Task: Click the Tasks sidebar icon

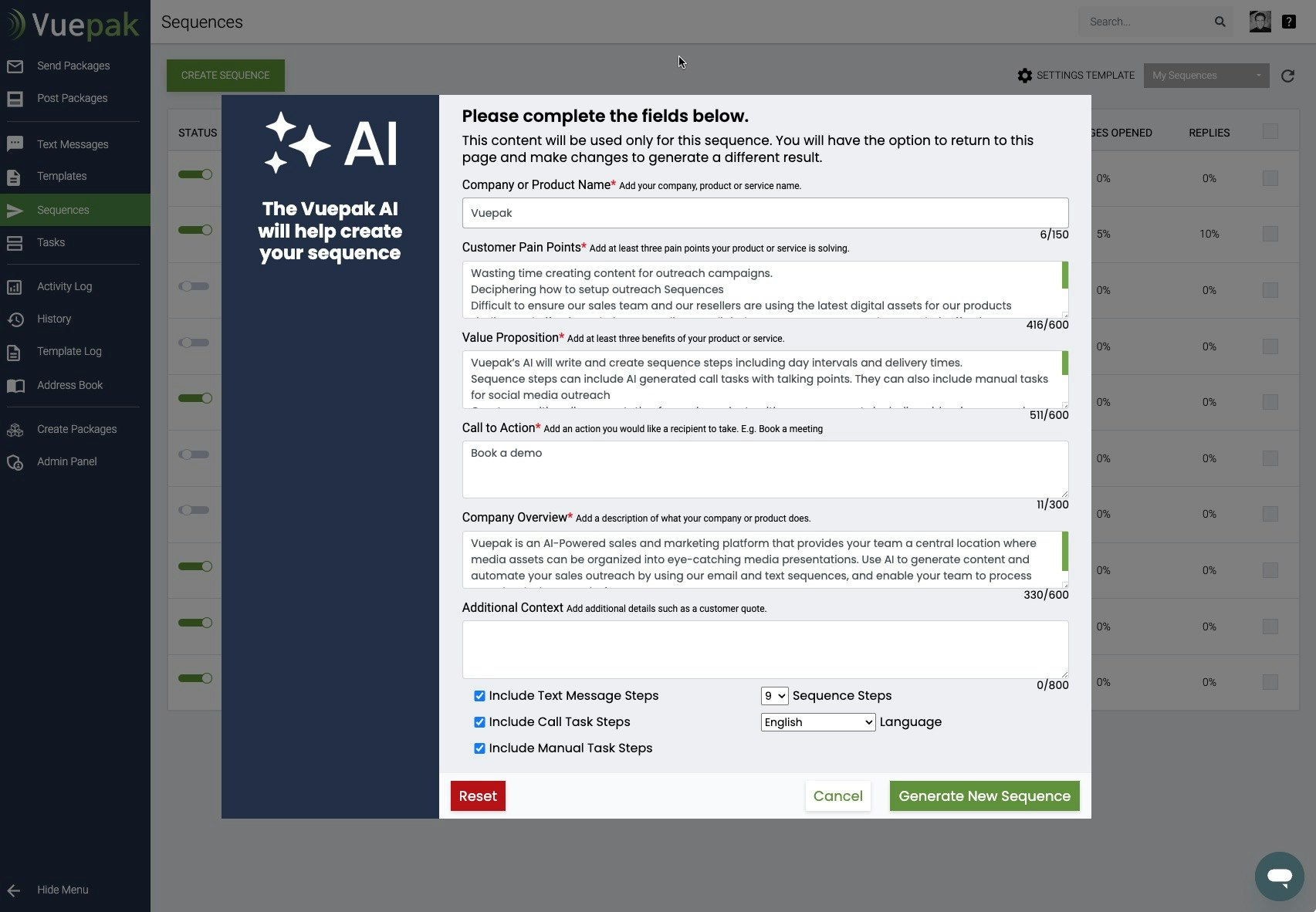Action: (x=15, y=243)
